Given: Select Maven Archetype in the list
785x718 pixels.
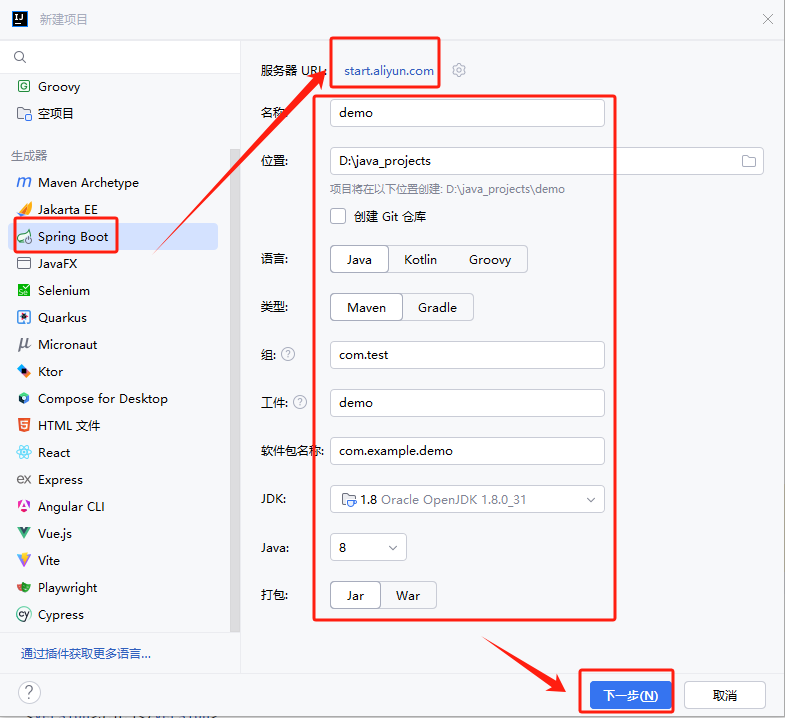Looking at the screenshot, I should (114, 182).
